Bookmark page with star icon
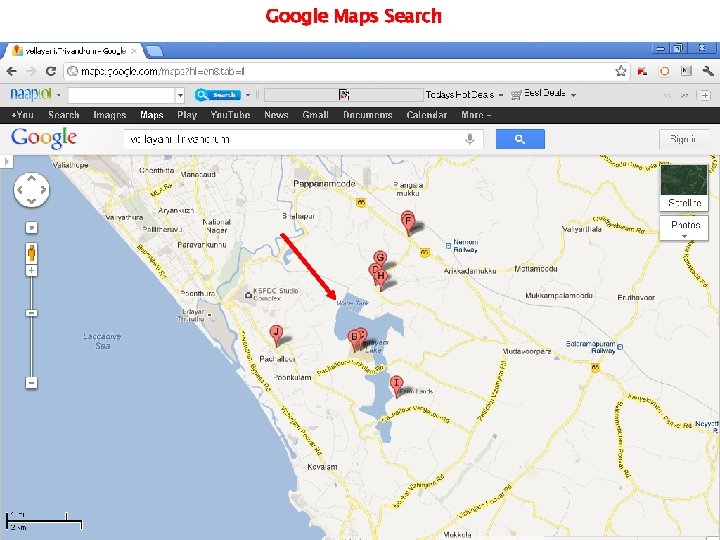 (x=620, y=71)
